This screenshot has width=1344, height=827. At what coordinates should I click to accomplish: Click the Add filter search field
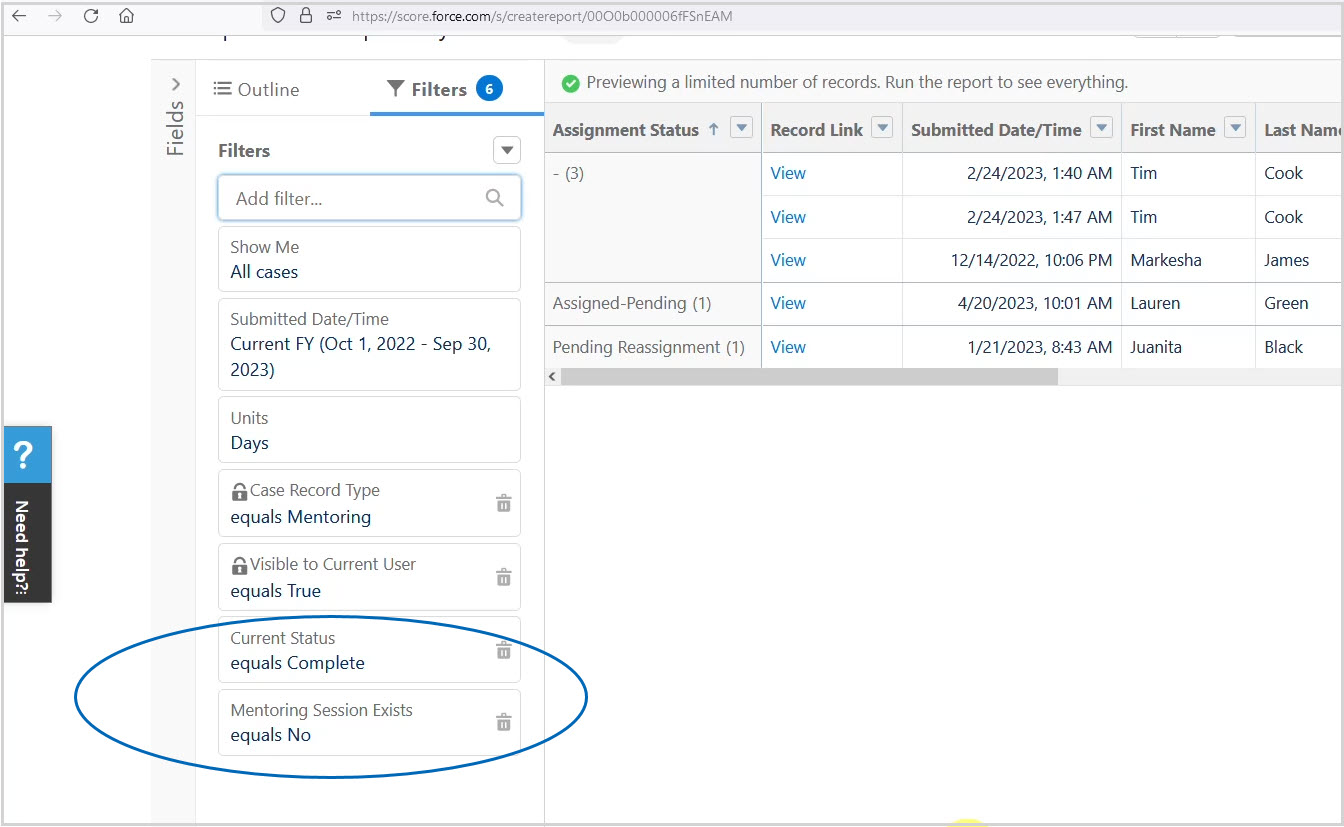355,198
